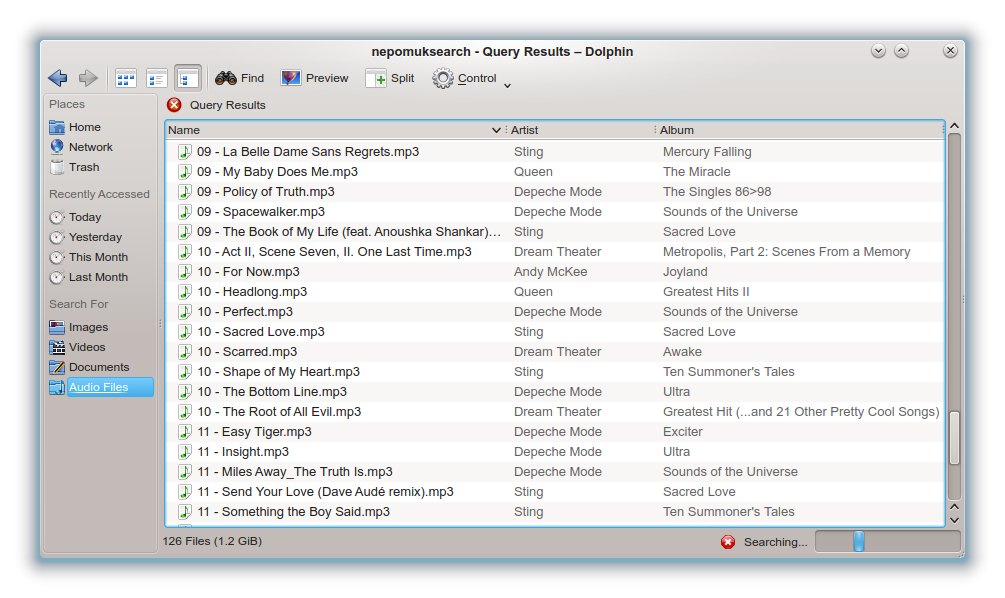Image resolution: width=1005 pixels, height=598 pixels.
Task: Split the view with Split button
Action: [x=390, y=78]
